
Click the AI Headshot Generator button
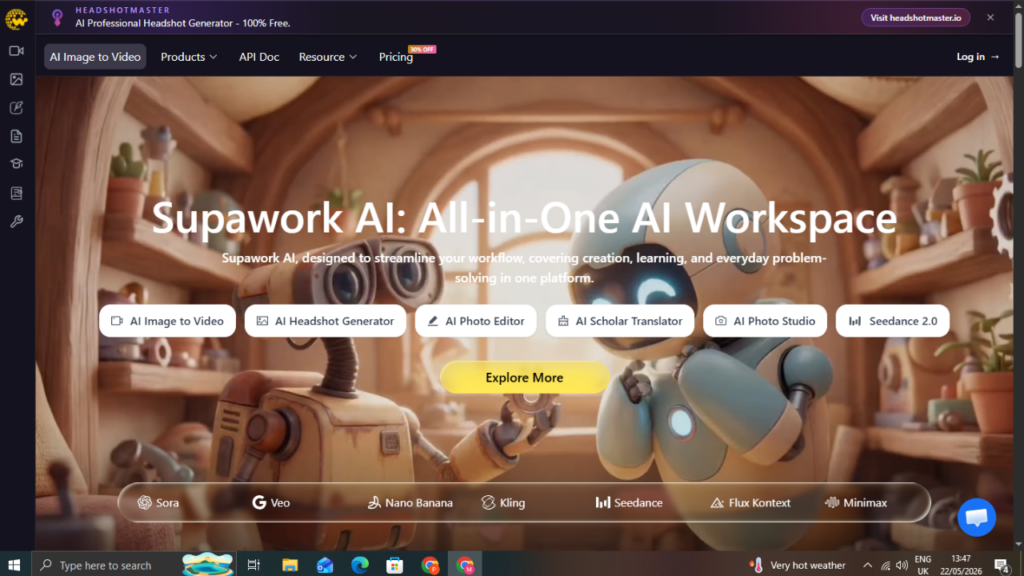tap(325, 321)
